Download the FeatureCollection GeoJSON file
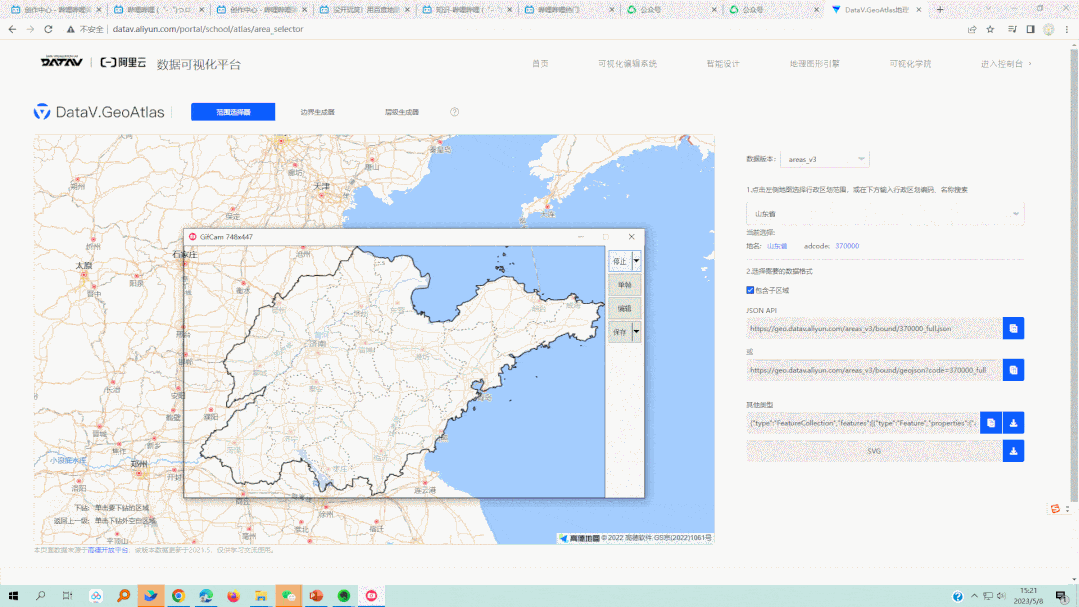Image resolution: width=1079 pixels, height=607 pixels. 1013,423
